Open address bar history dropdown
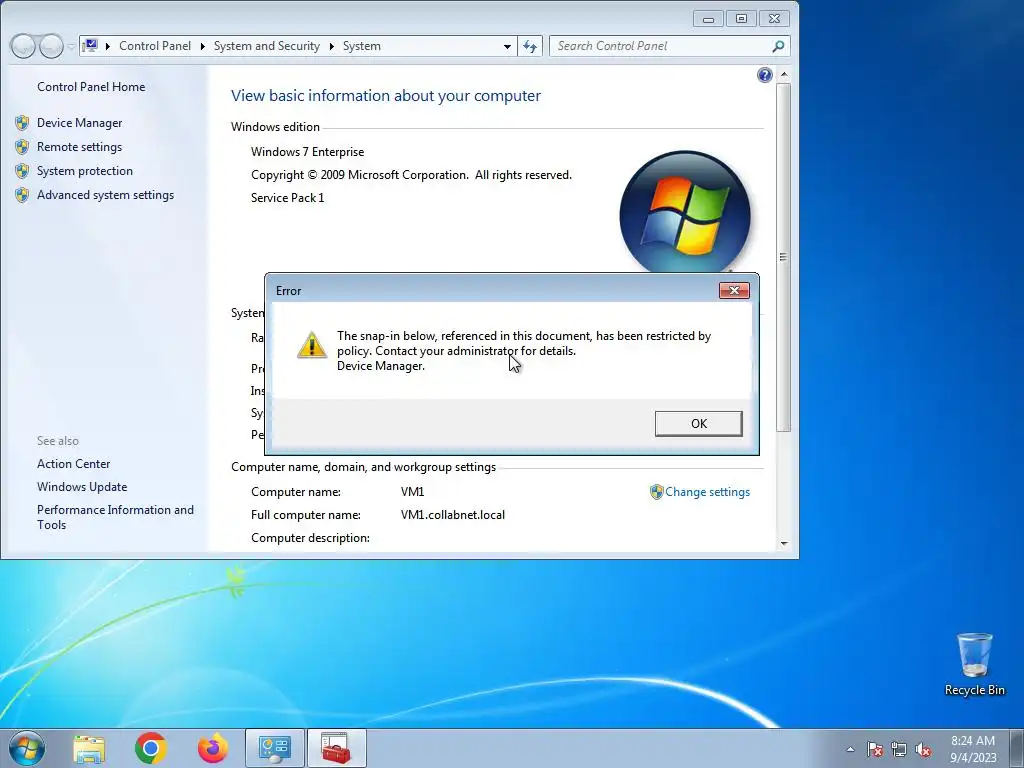This screenshot has height=768, width=1024. click(x=507, y=46)
